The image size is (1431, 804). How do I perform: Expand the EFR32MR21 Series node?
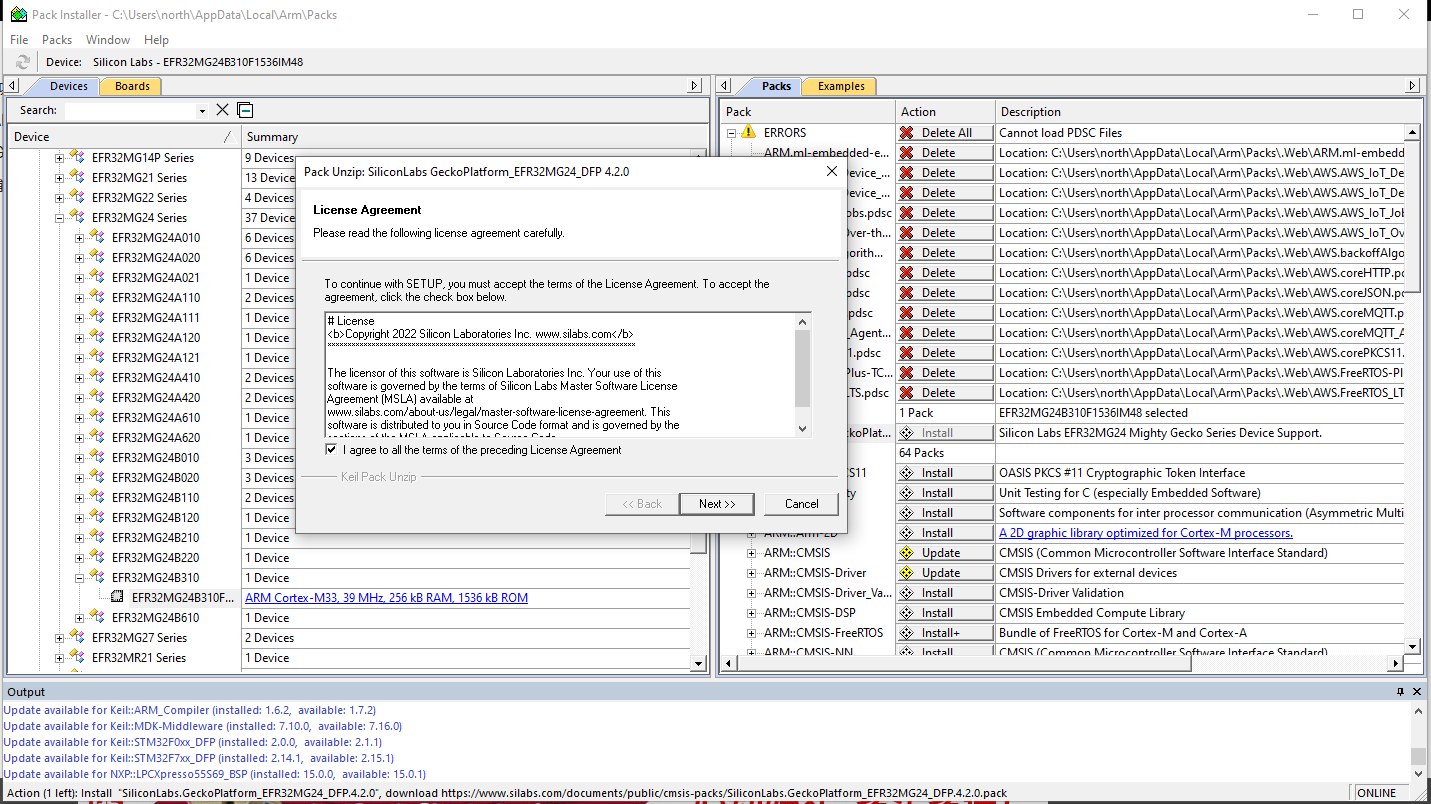point(60,658)
